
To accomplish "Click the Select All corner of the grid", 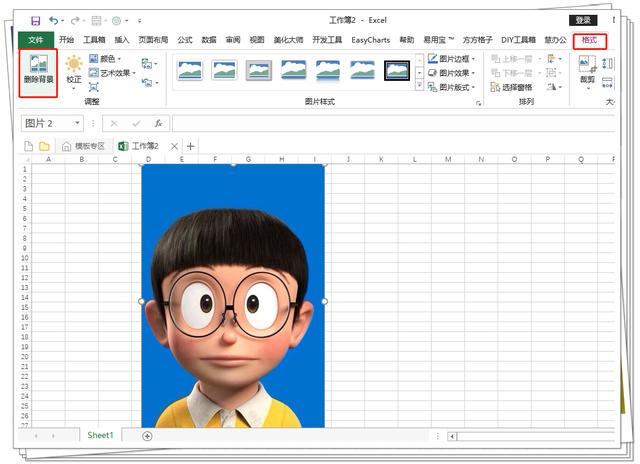I will click(x=25, y=160).
